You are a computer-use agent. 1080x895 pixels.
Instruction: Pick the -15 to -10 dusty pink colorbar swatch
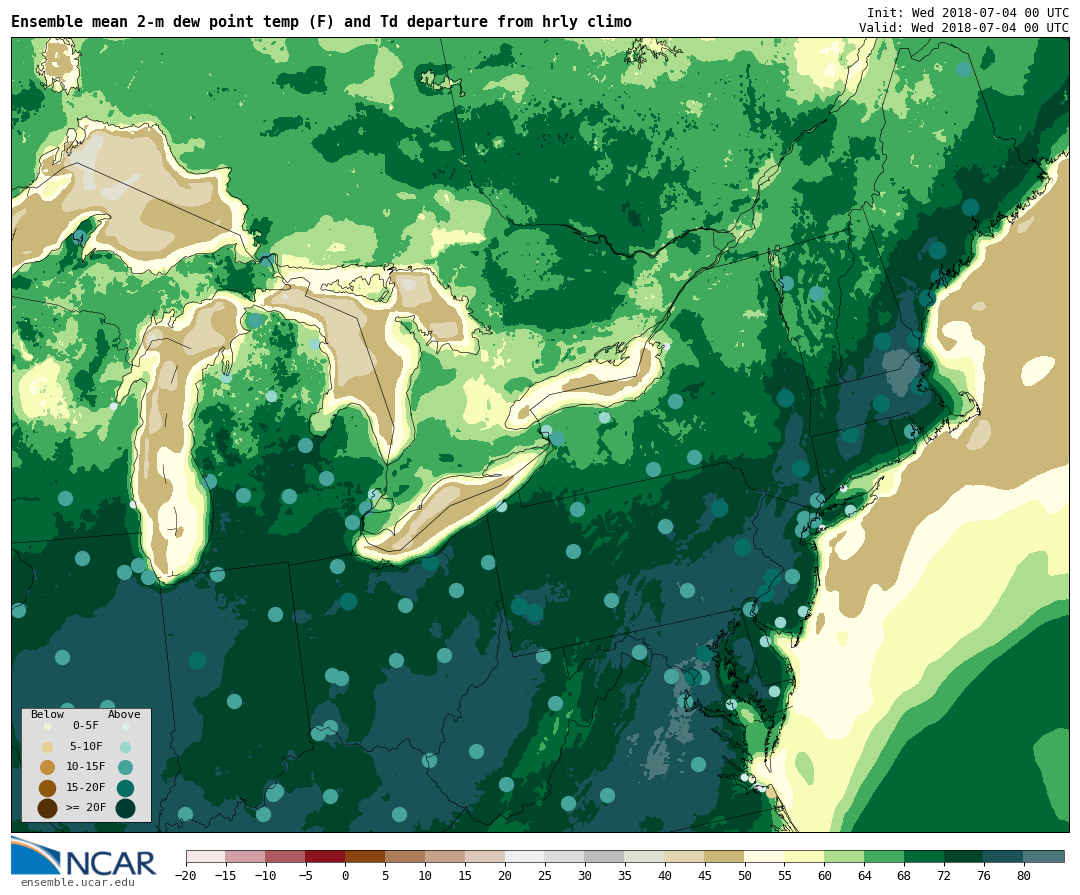(x=245, y=856)
